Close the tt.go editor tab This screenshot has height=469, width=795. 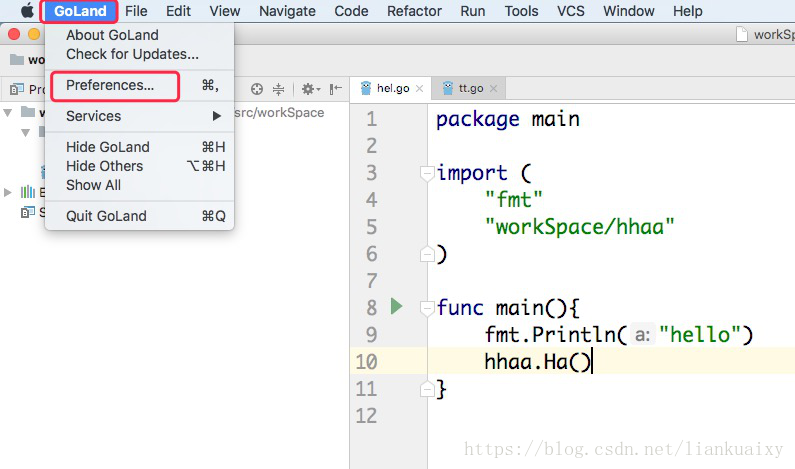pos(493,88)
